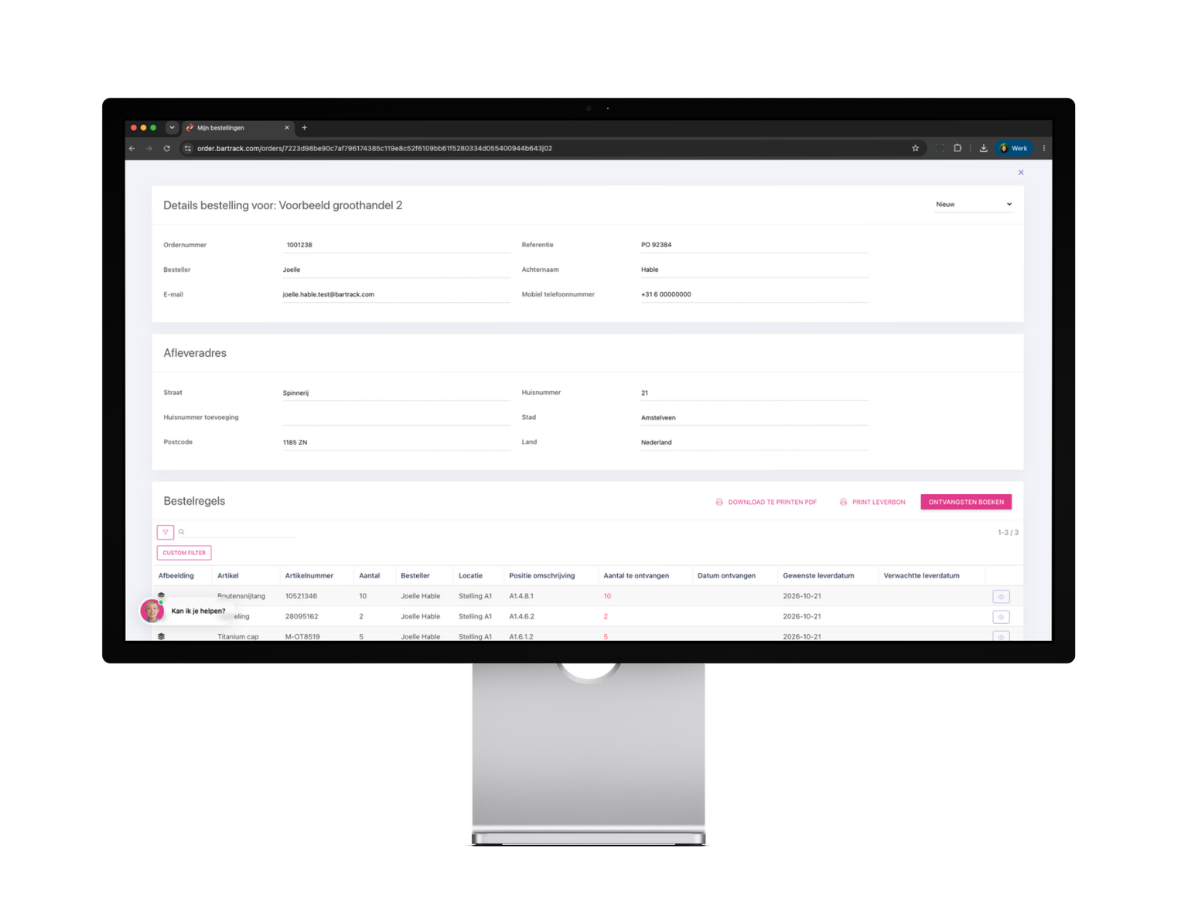Click the stack image icon for Boutensnijtang
Screen dimensions: 1200x900
[161, 595]
